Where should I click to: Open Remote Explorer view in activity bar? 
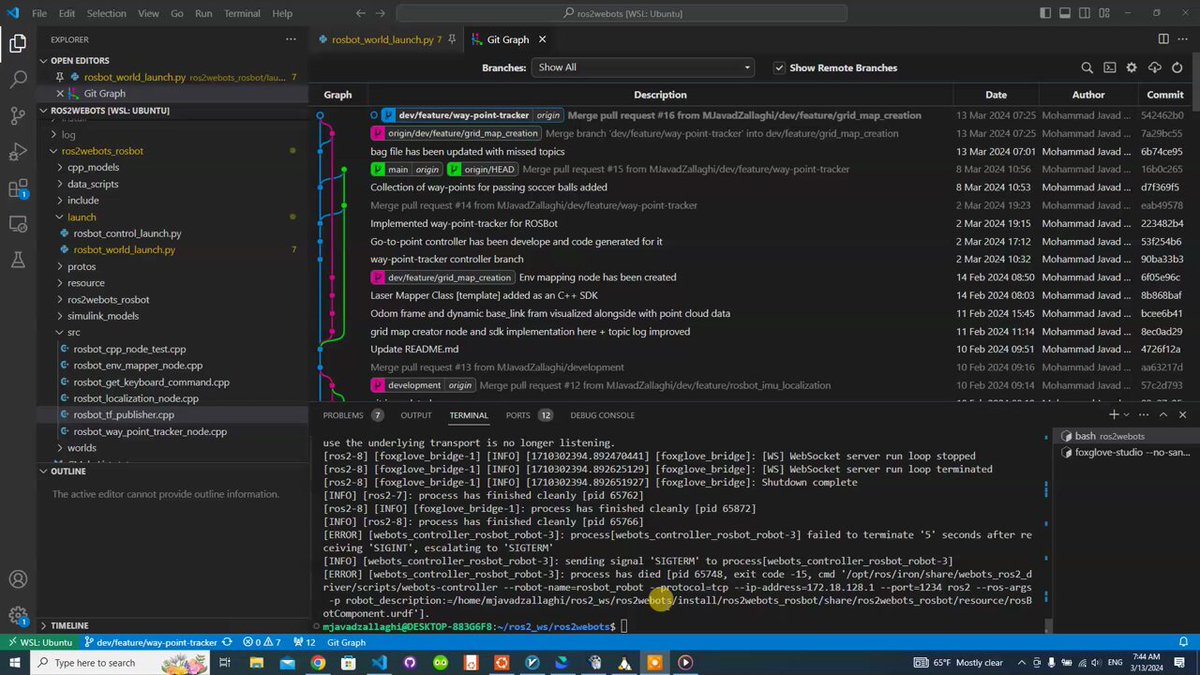(x=18, y=224)
